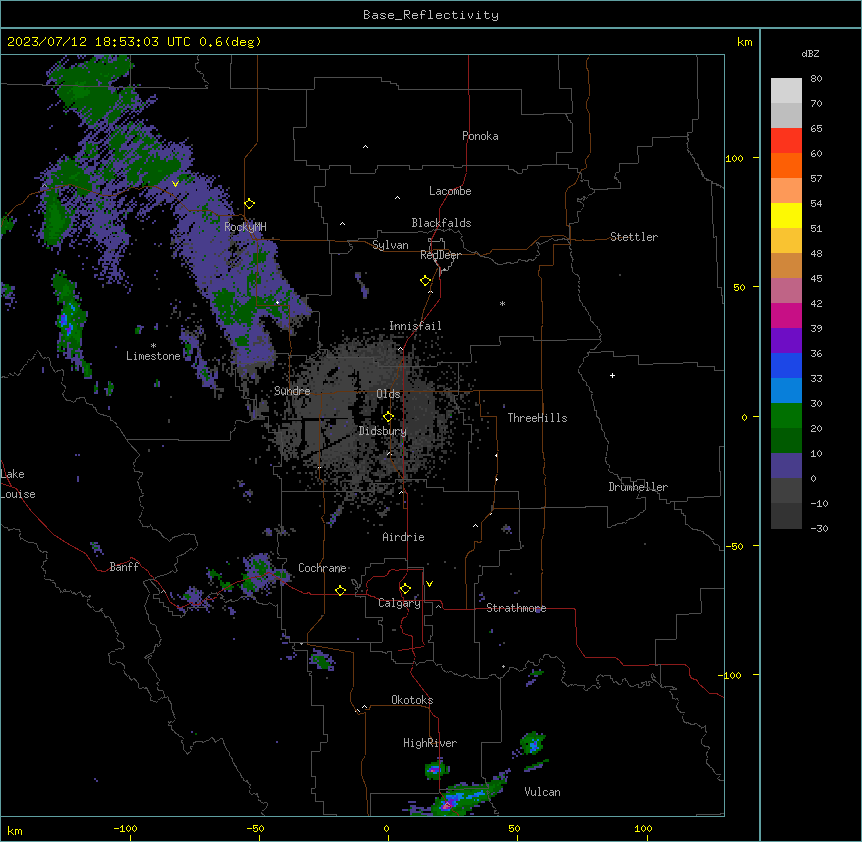Select the dark green 10-20 dBZ swatch
The image size is (862, 842).
(786, 441)
